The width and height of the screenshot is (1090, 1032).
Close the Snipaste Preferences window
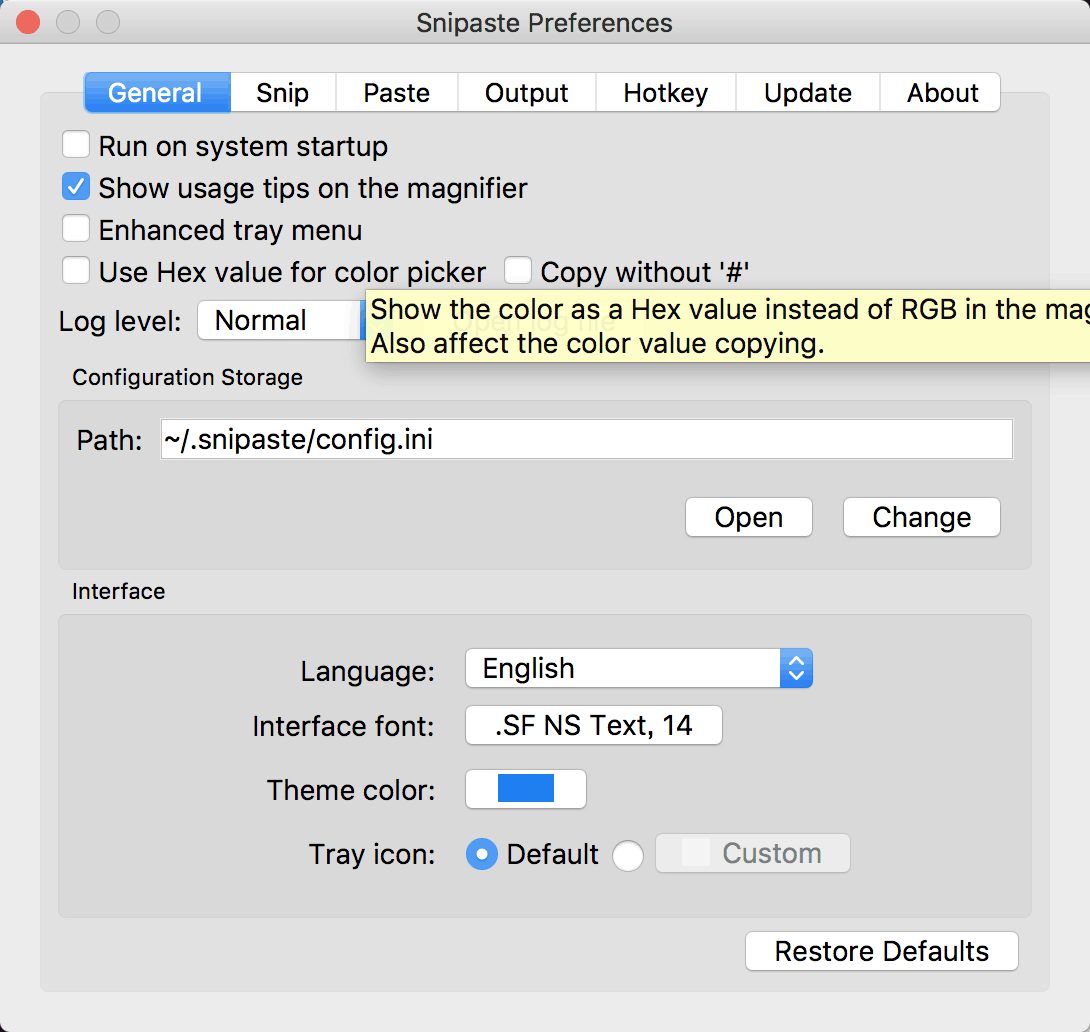28,22
